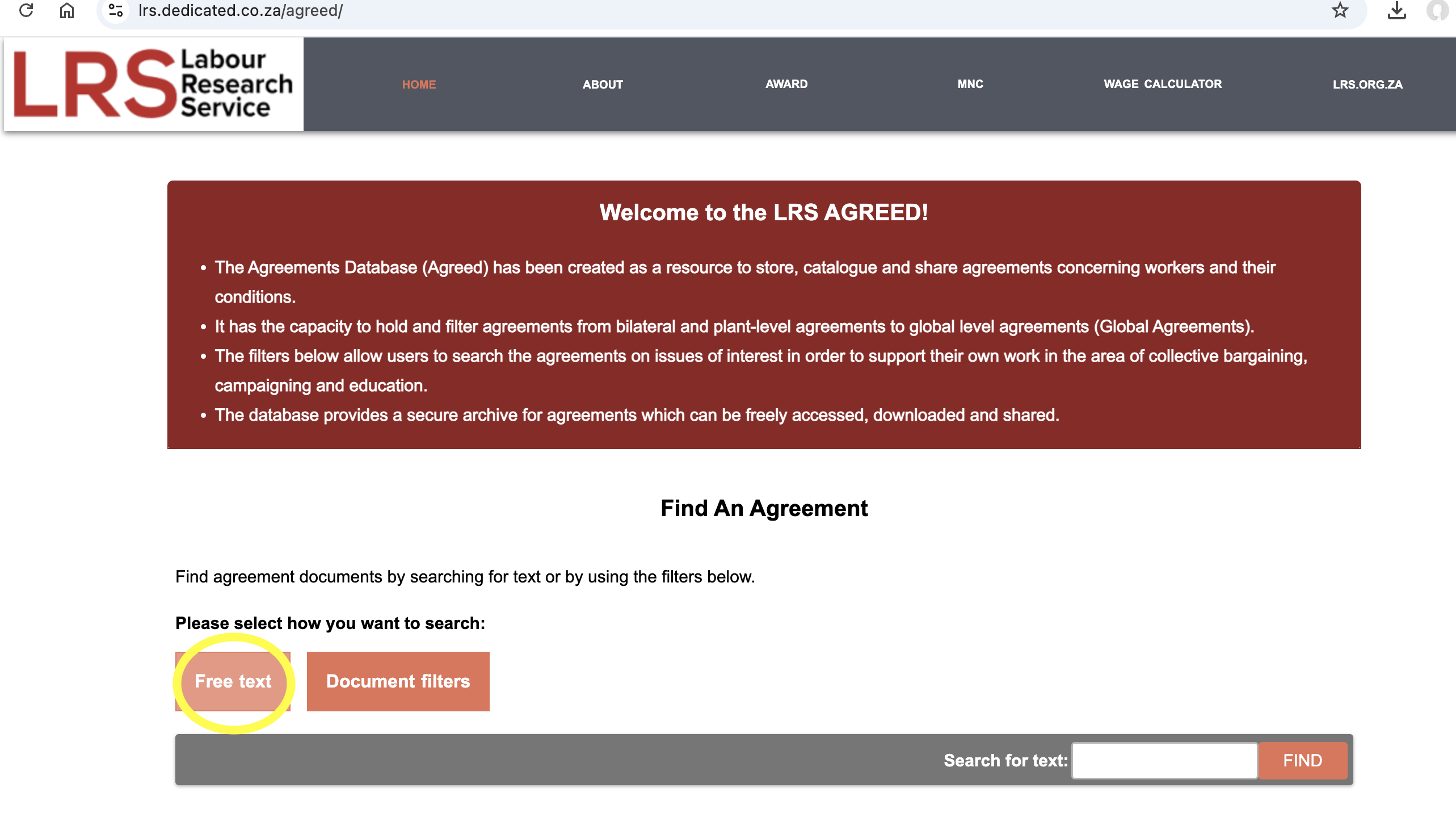Click the address bar URL lrs.dedicated.co.za/agreed/

(241, 11)
